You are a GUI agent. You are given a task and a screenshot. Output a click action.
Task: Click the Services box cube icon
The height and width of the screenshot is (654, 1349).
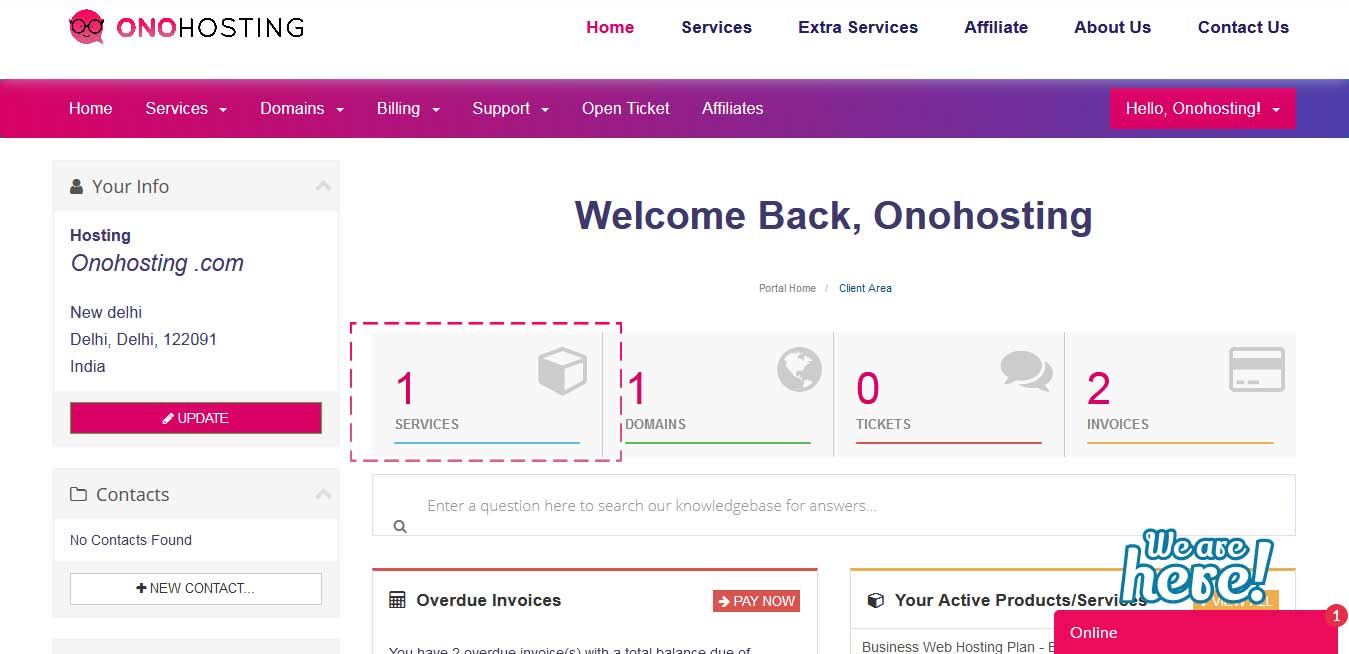click(x=562, y=372)
